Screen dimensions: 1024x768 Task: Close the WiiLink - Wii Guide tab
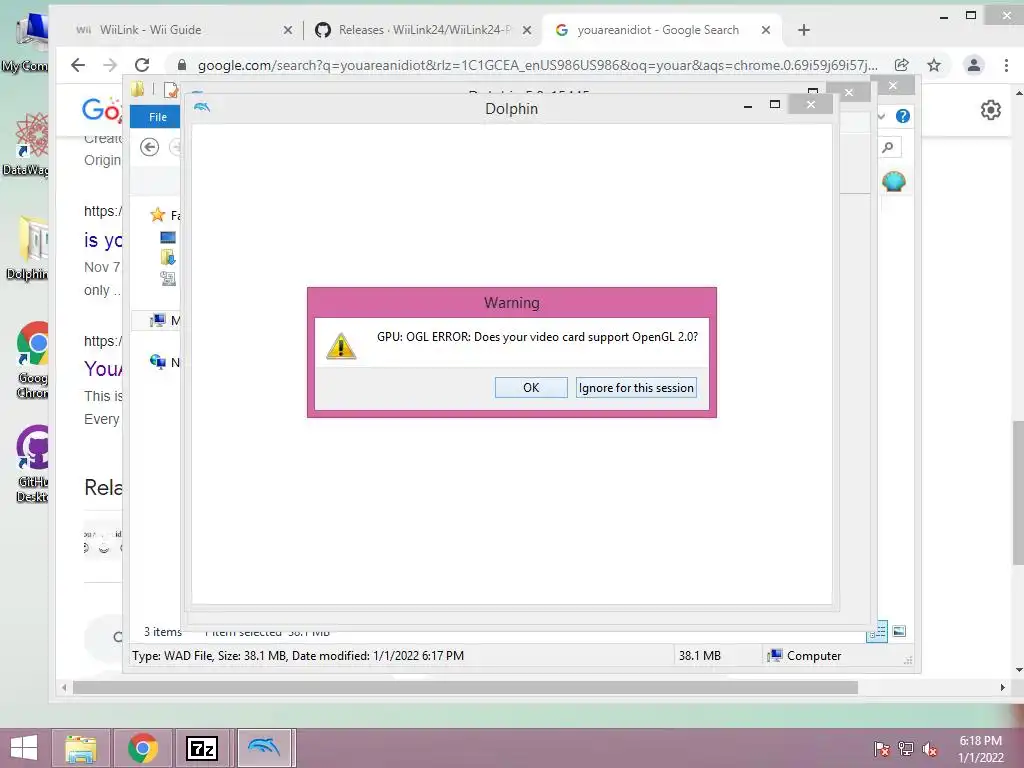(x=287, y=30)
